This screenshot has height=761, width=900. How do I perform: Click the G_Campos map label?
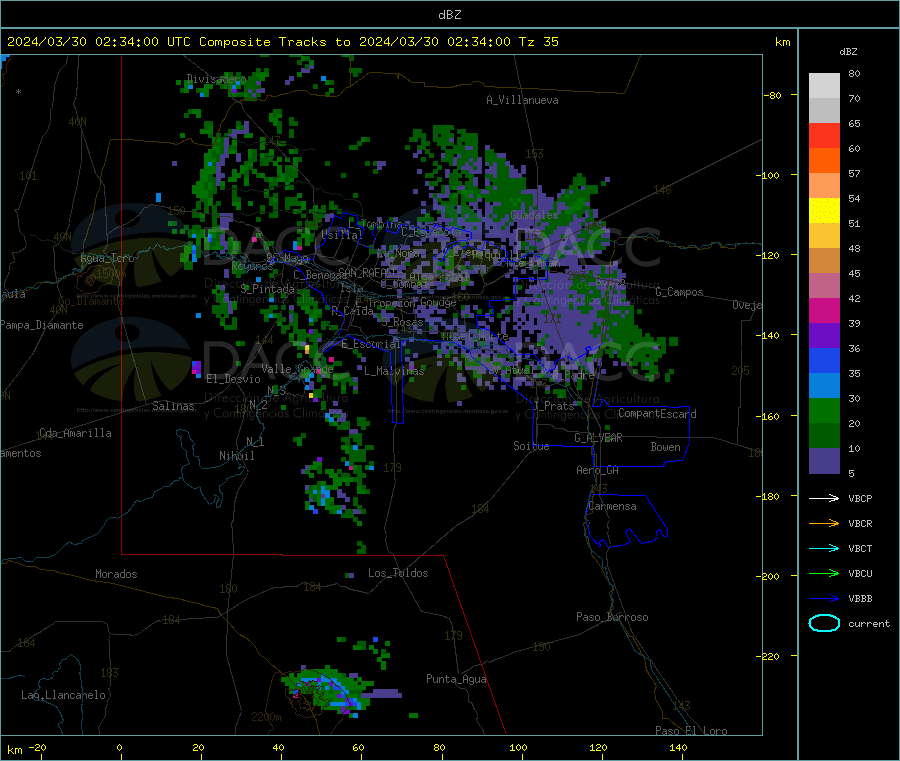point(680,292)
